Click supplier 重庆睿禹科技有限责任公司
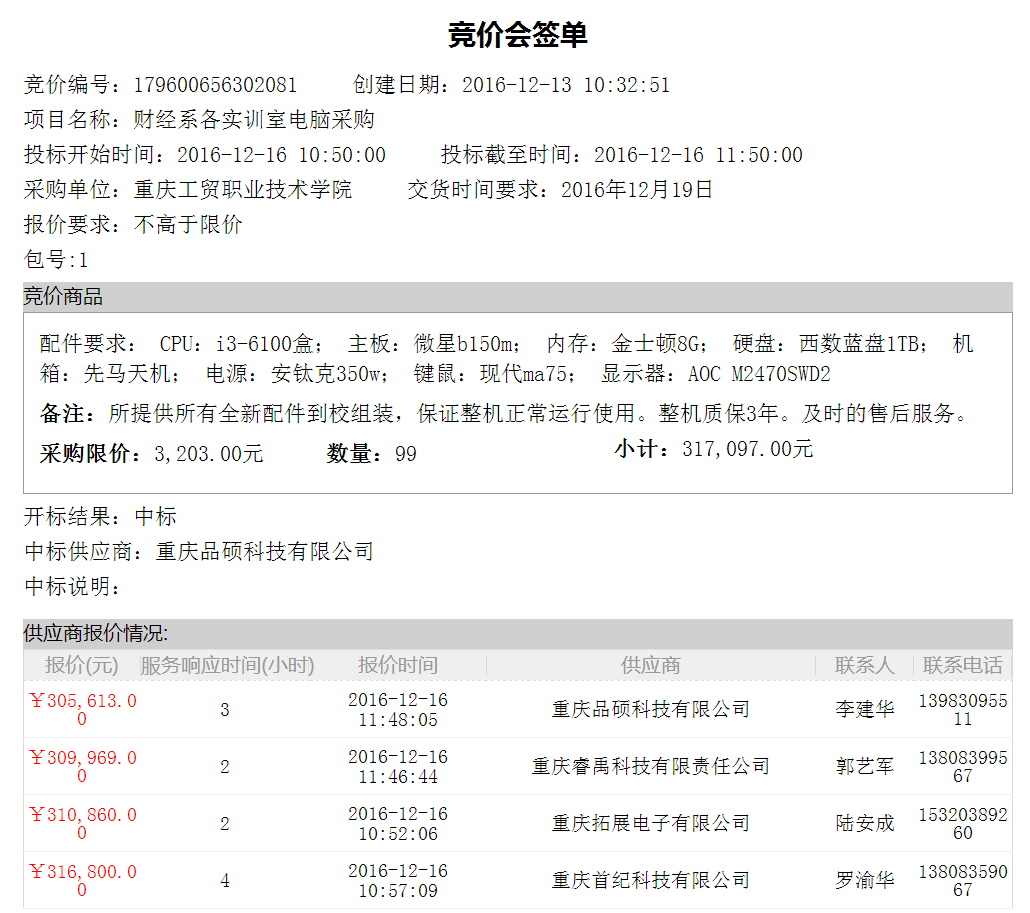 pos(650,767)
